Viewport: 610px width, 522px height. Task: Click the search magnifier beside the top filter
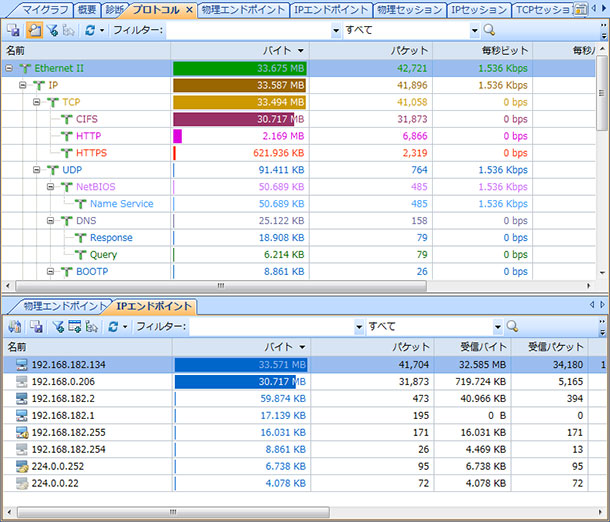coord(489,30)
